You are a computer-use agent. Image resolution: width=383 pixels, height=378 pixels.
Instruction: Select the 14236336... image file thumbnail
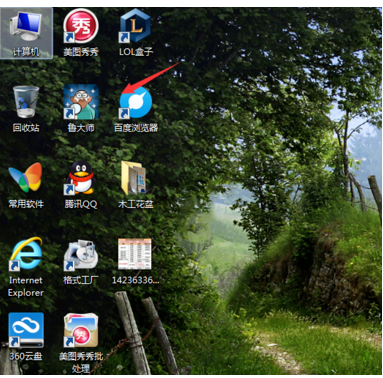click(135, 254)
